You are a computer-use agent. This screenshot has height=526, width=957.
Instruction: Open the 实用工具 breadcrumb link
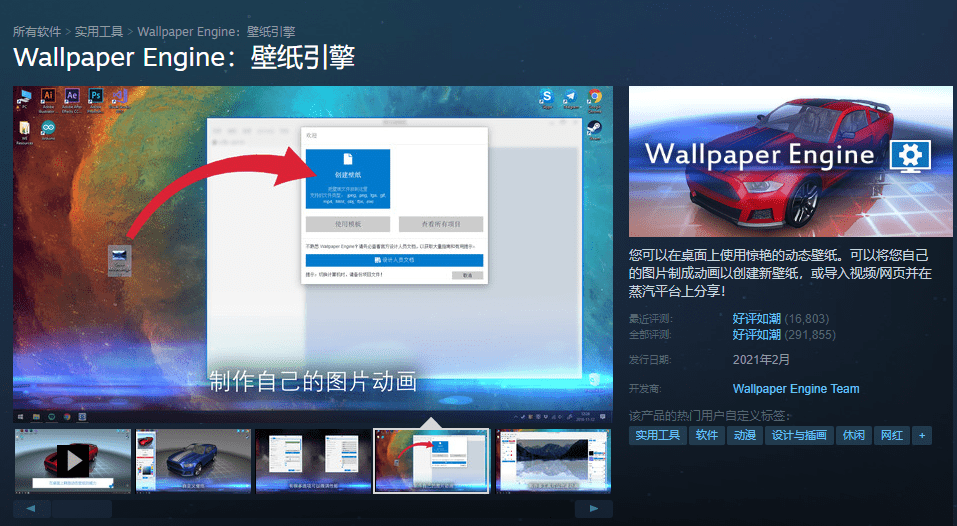click(101, 32)
